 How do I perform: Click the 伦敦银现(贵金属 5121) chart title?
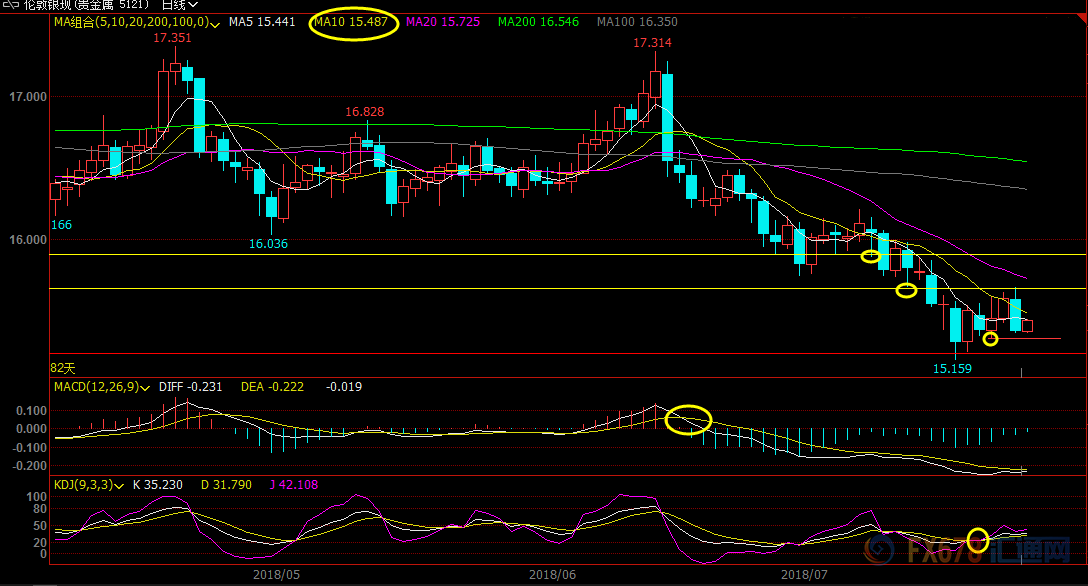click(x=86, y=5)
